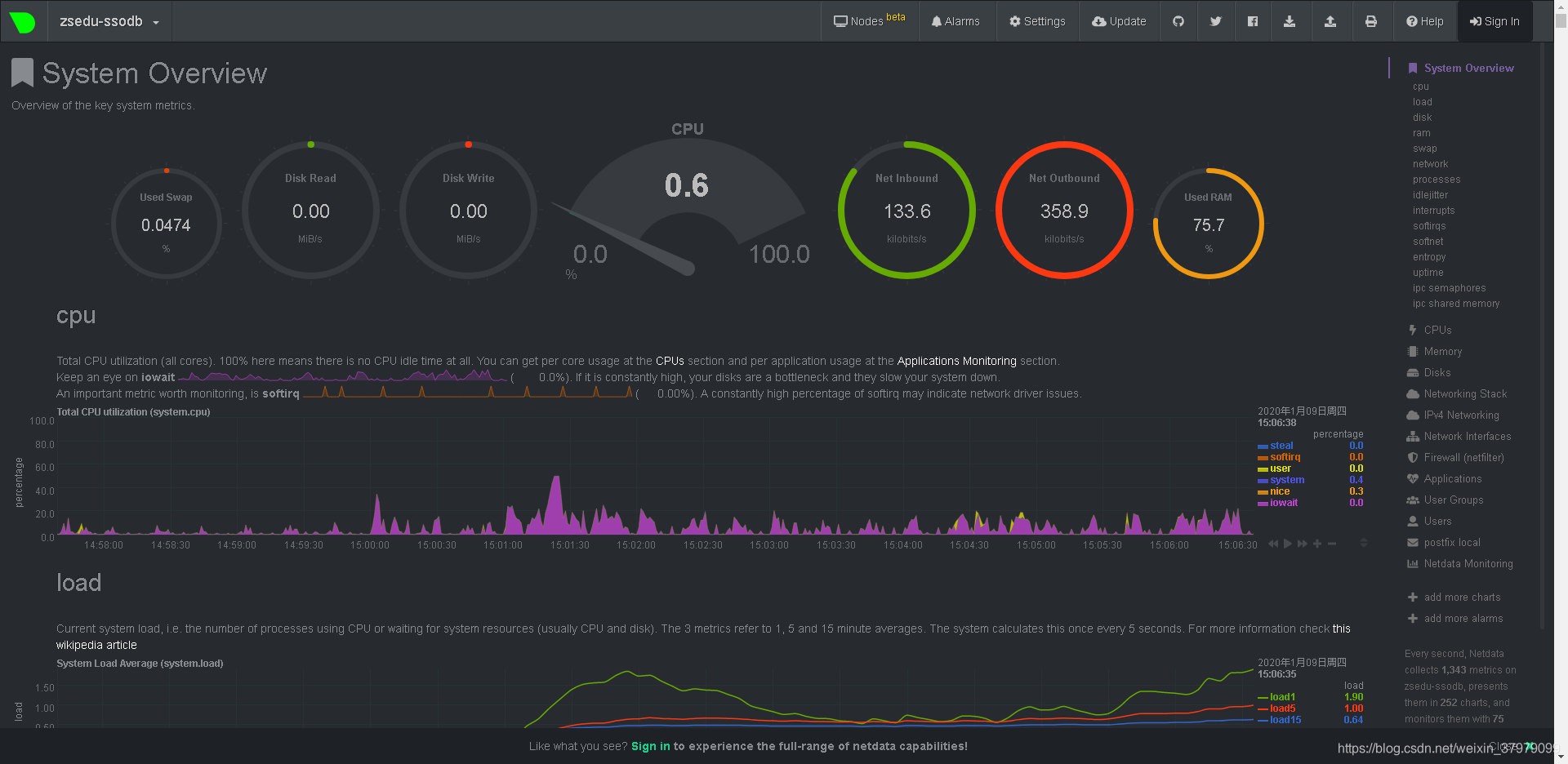Expand the Network Interfaces sidebar section
Viewport: 1568px width, 764px height.
(1467, 437)
